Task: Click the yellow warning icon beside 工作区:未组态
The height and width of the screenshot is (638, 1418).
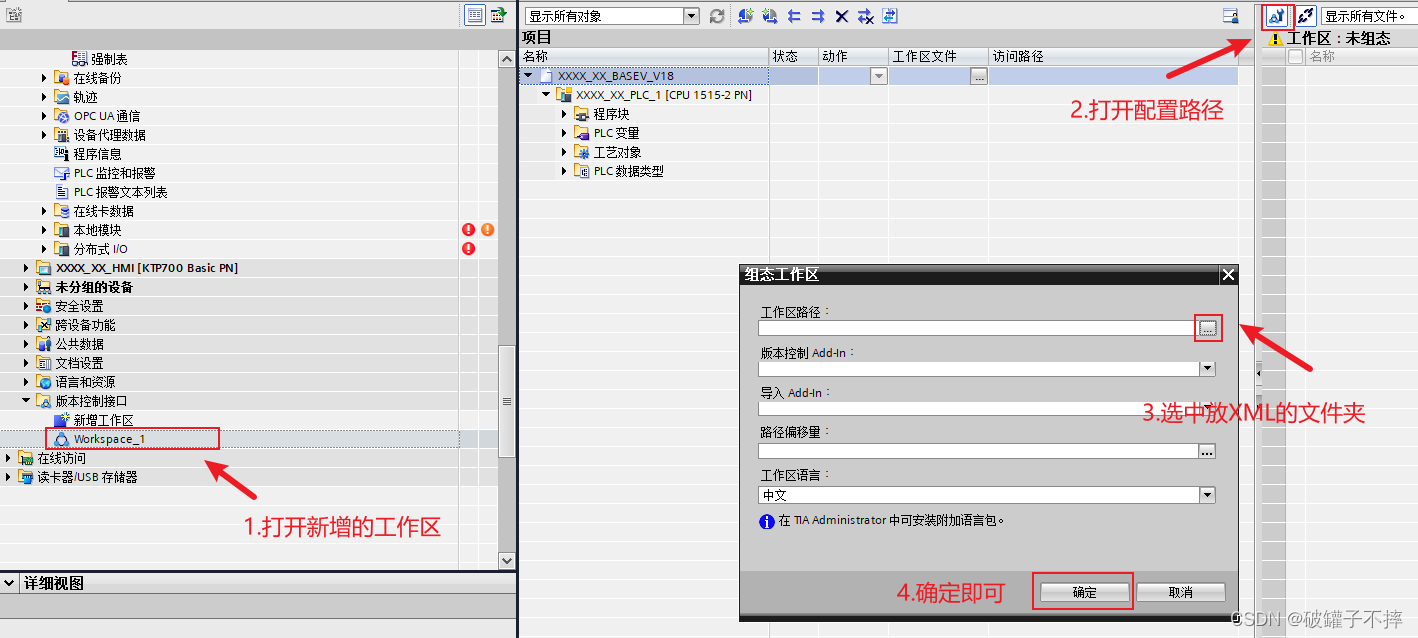Action: [1275, 39]
